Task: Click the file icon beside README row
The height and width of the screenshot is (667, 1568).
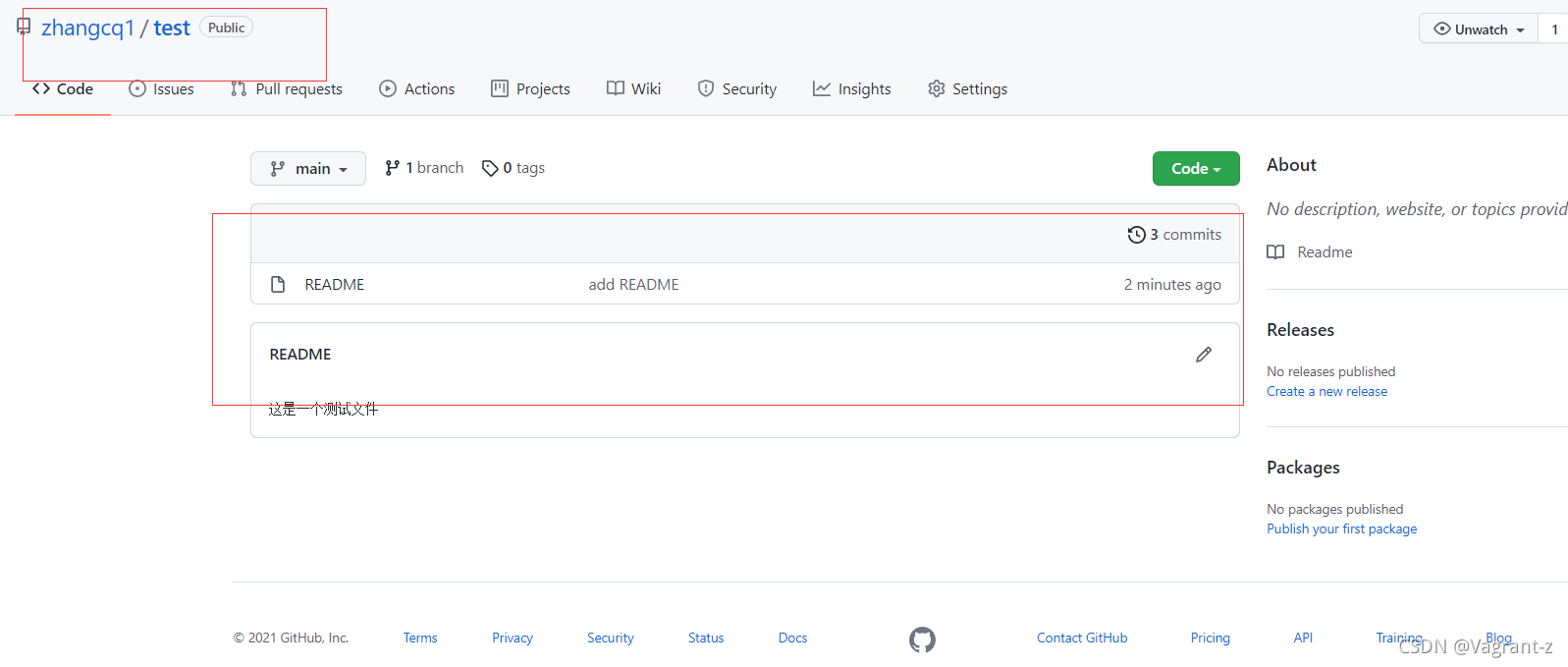Action: (278, 284)
